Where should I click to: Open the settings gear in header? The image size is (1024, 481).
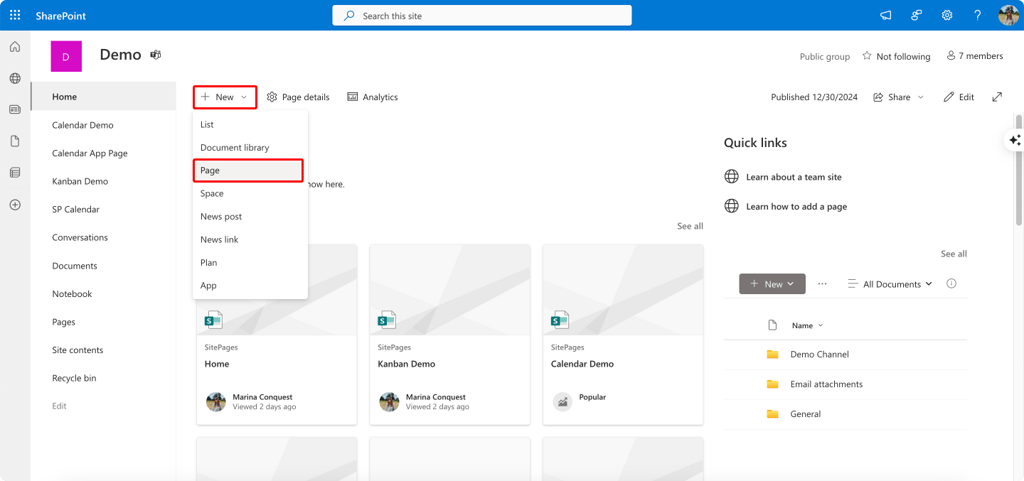pyautogui.click(x=947, y=16)
